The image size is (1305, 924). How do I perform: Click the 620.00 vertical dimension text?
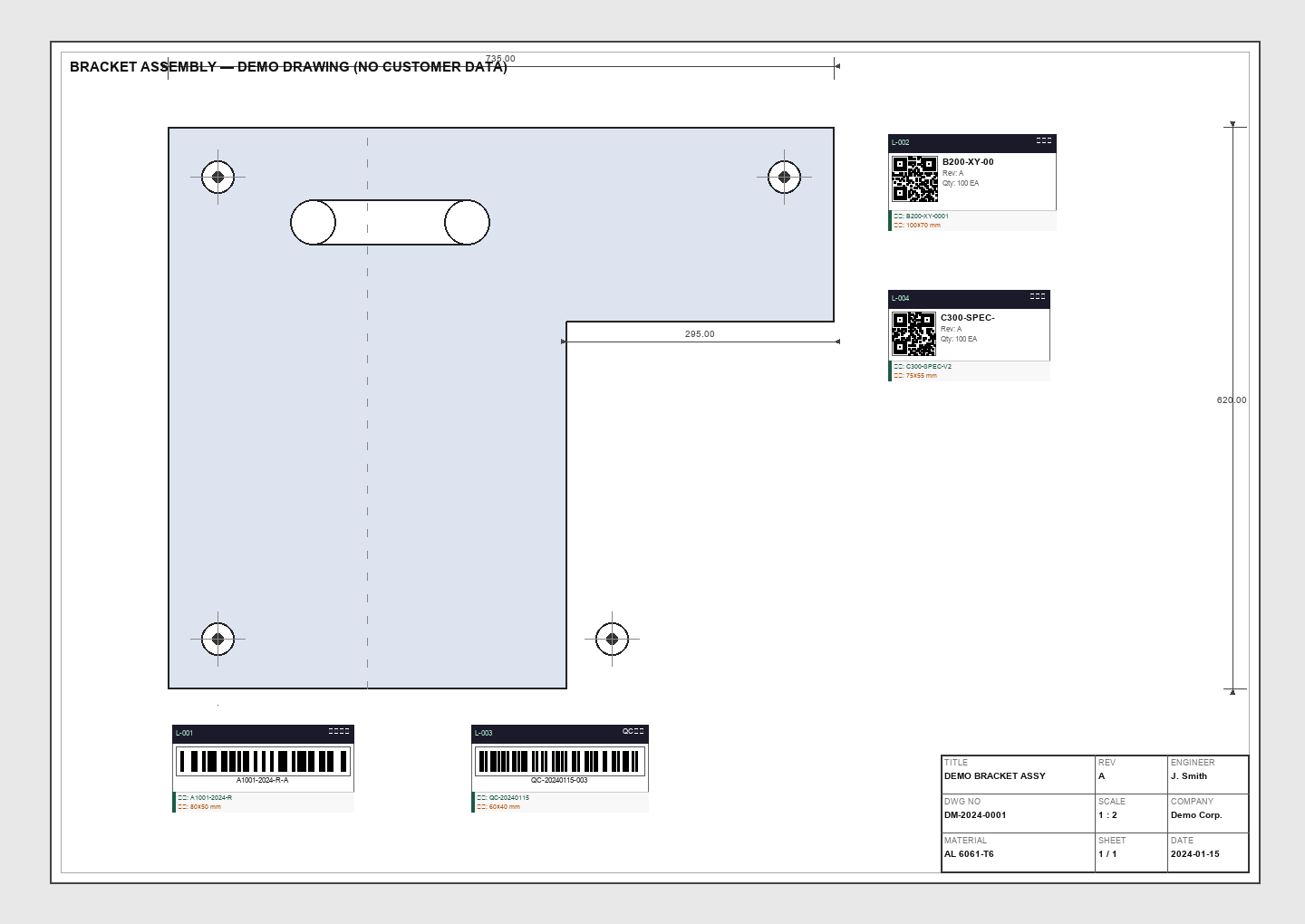click(x=1231, y=400)
